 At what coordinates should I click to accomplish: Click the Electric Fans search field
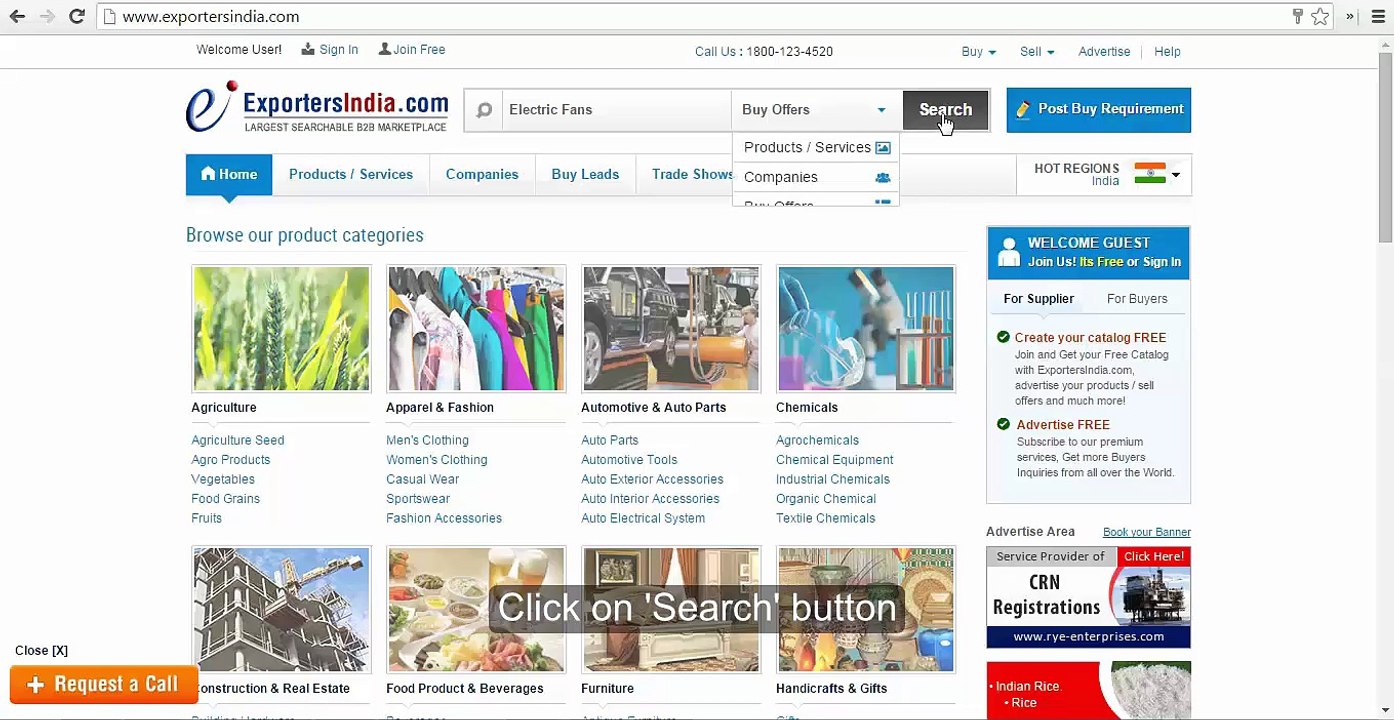[616, 110]
